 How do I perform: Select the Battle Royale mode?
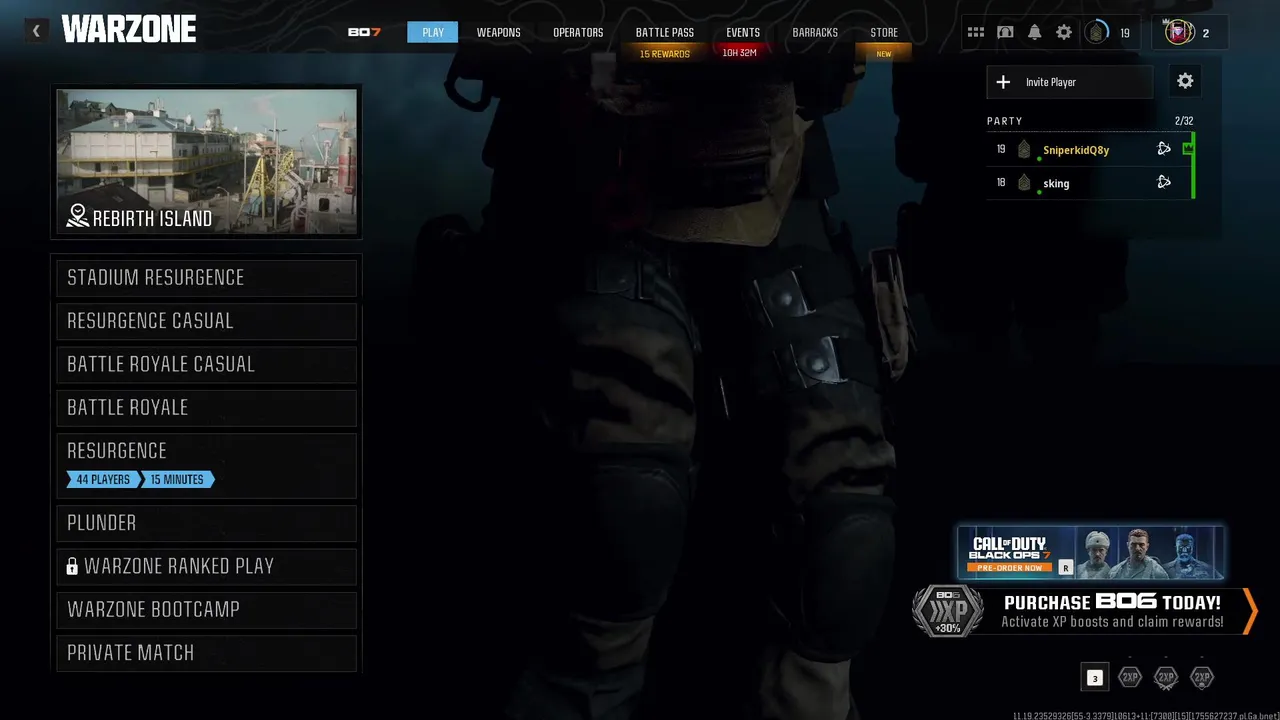pyautogui.click(x=207, y=408)
